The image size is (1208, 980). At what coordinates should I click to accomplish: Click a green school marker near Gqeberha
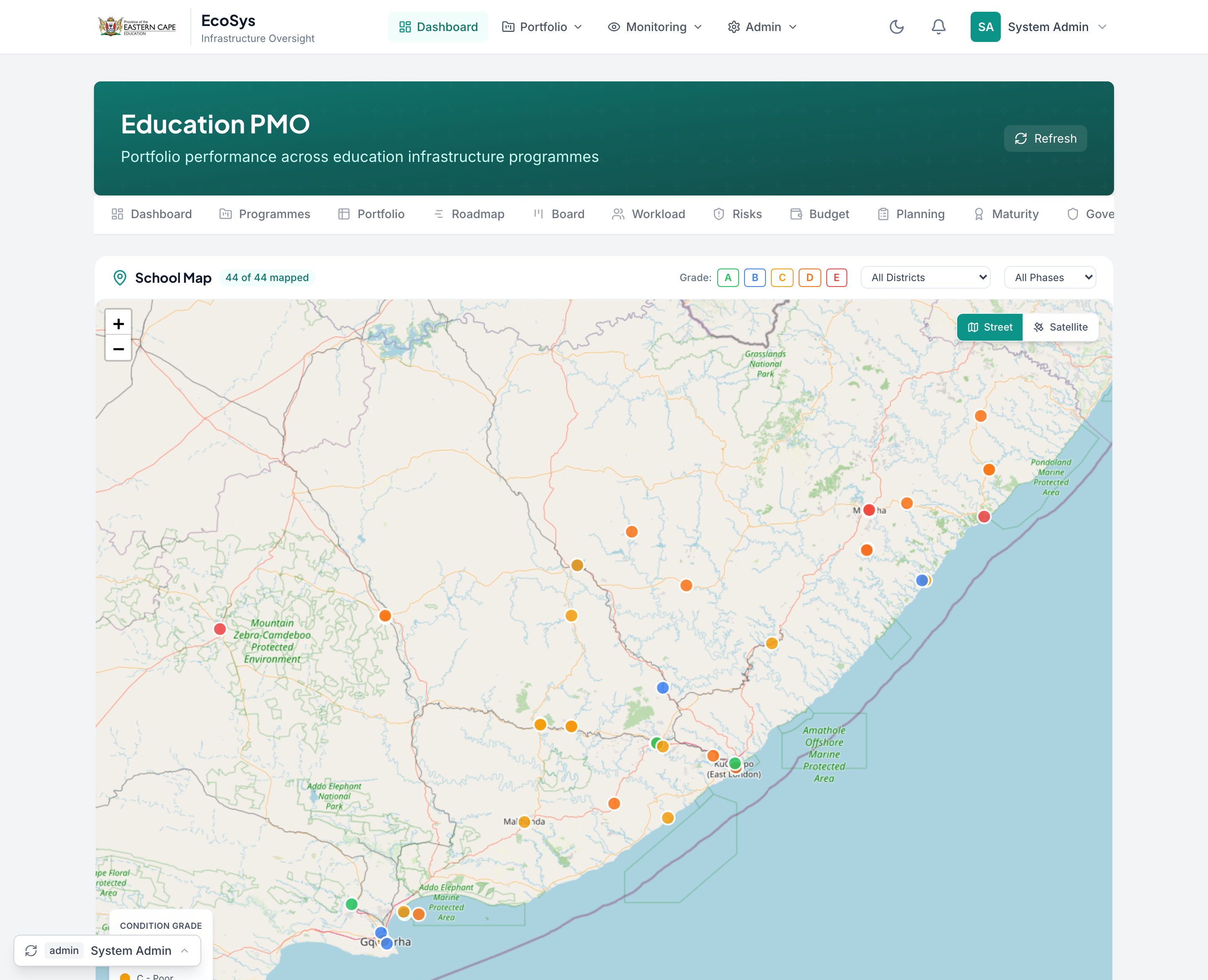(351, 904)
